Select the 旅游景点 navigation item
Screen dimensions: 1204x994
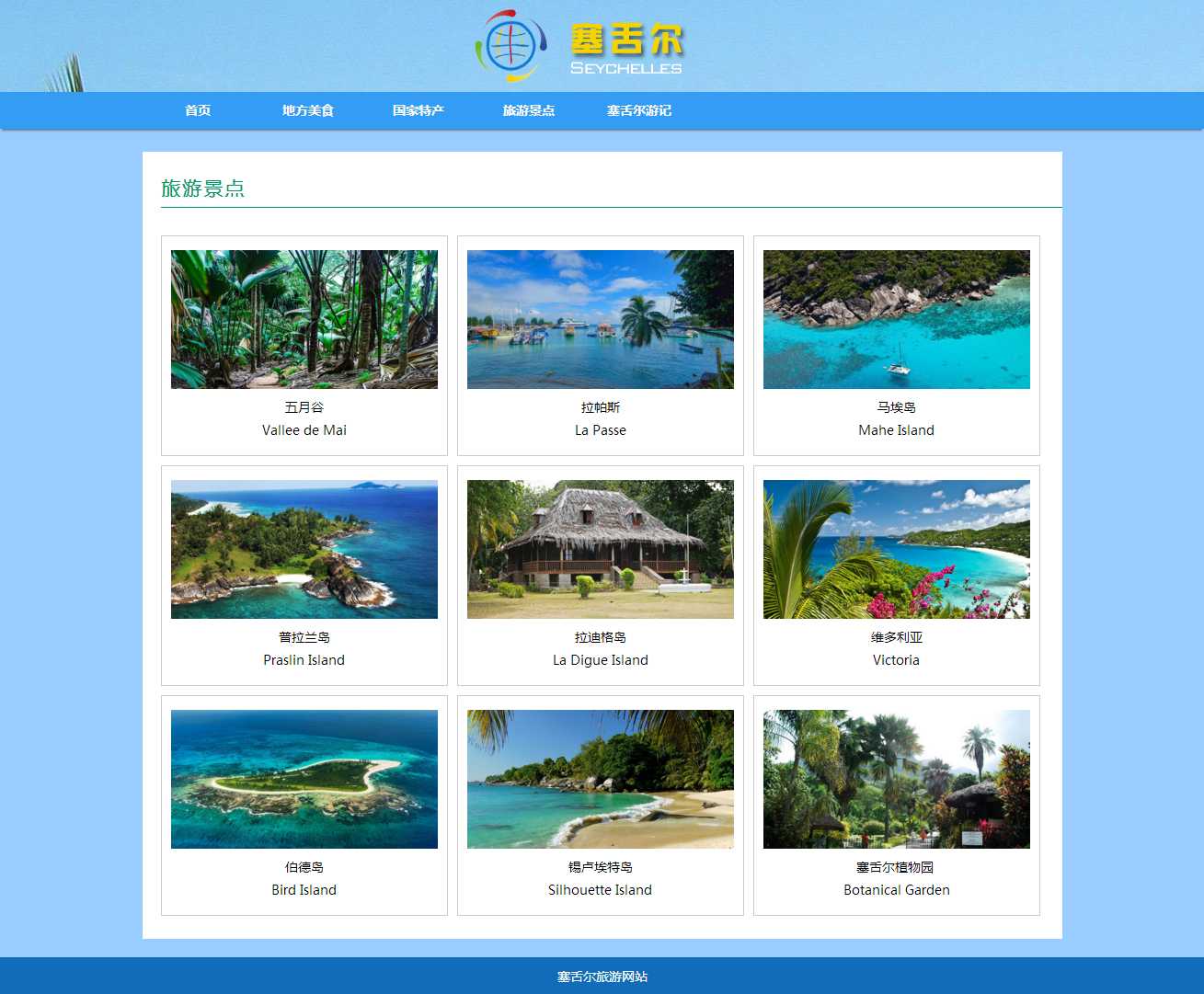pyautogui.click(x=529, y=110)
